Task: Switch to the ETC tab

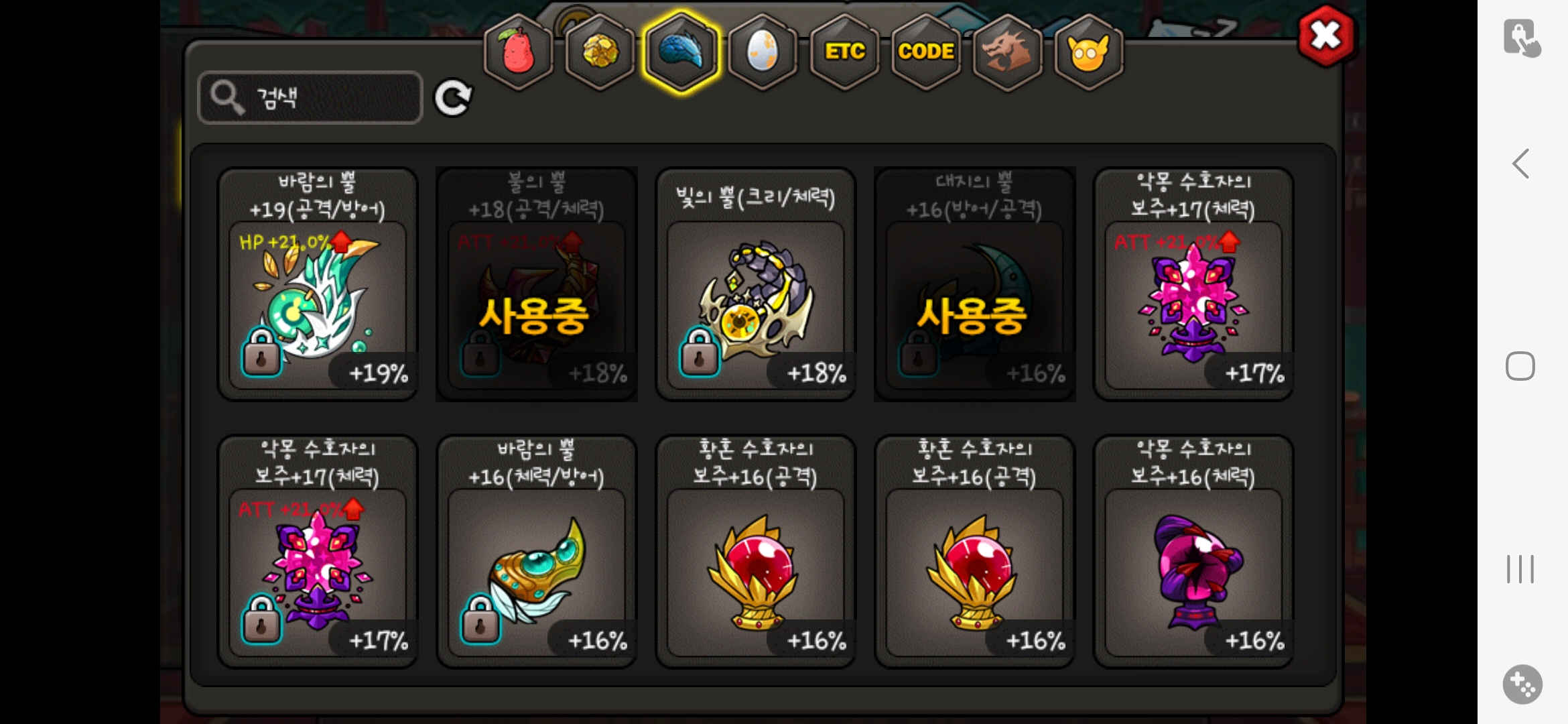Action: coord(844,52)
